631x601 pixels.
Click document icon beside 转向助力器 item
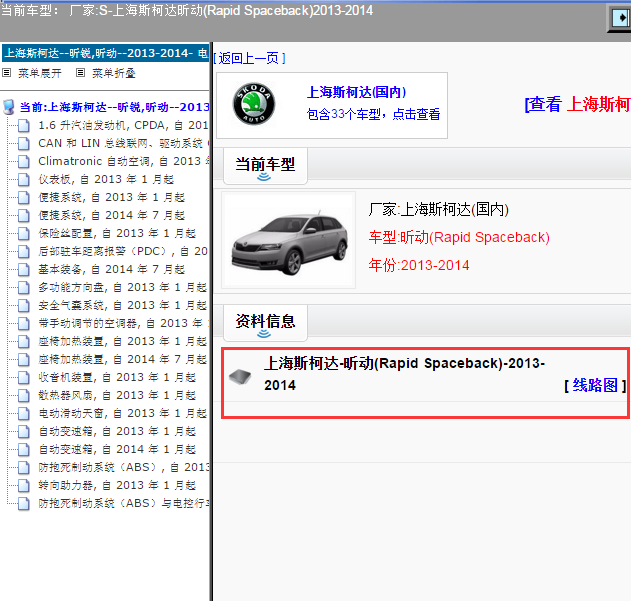24,485
